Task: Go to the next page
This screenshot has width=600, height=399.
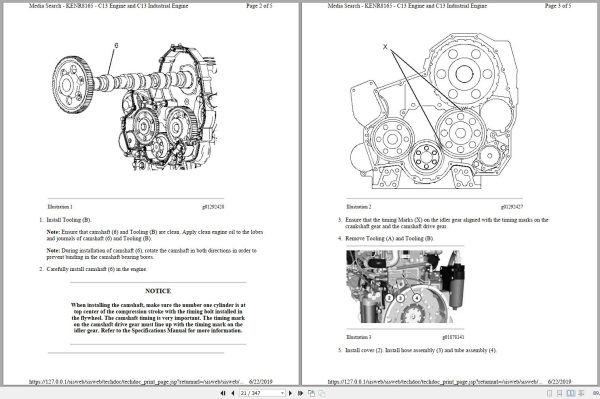Action: point(290,393)
